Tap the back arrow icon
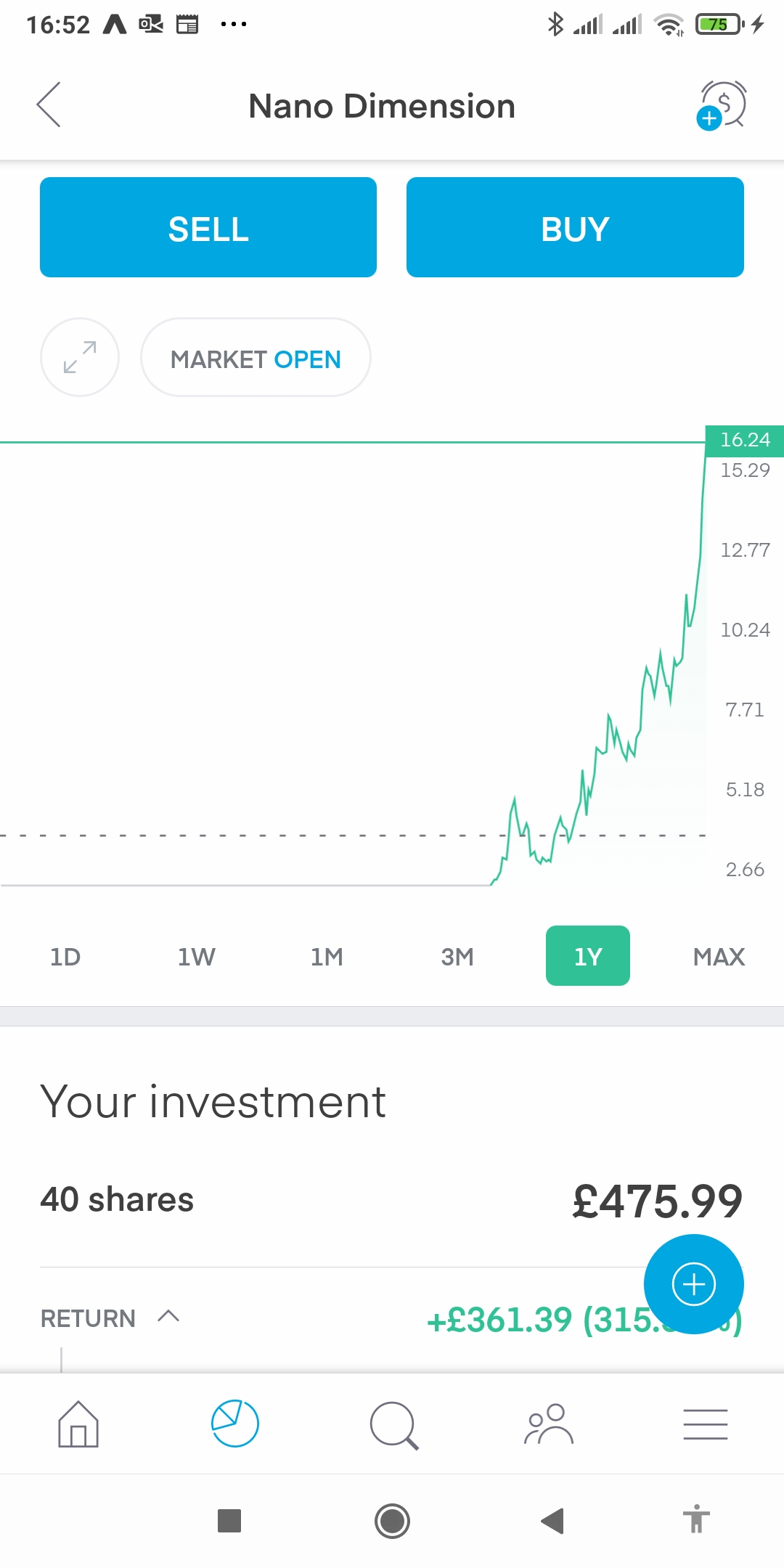Screen dimensions: 784x1568 pyautogui.click(x=49, y=105)
